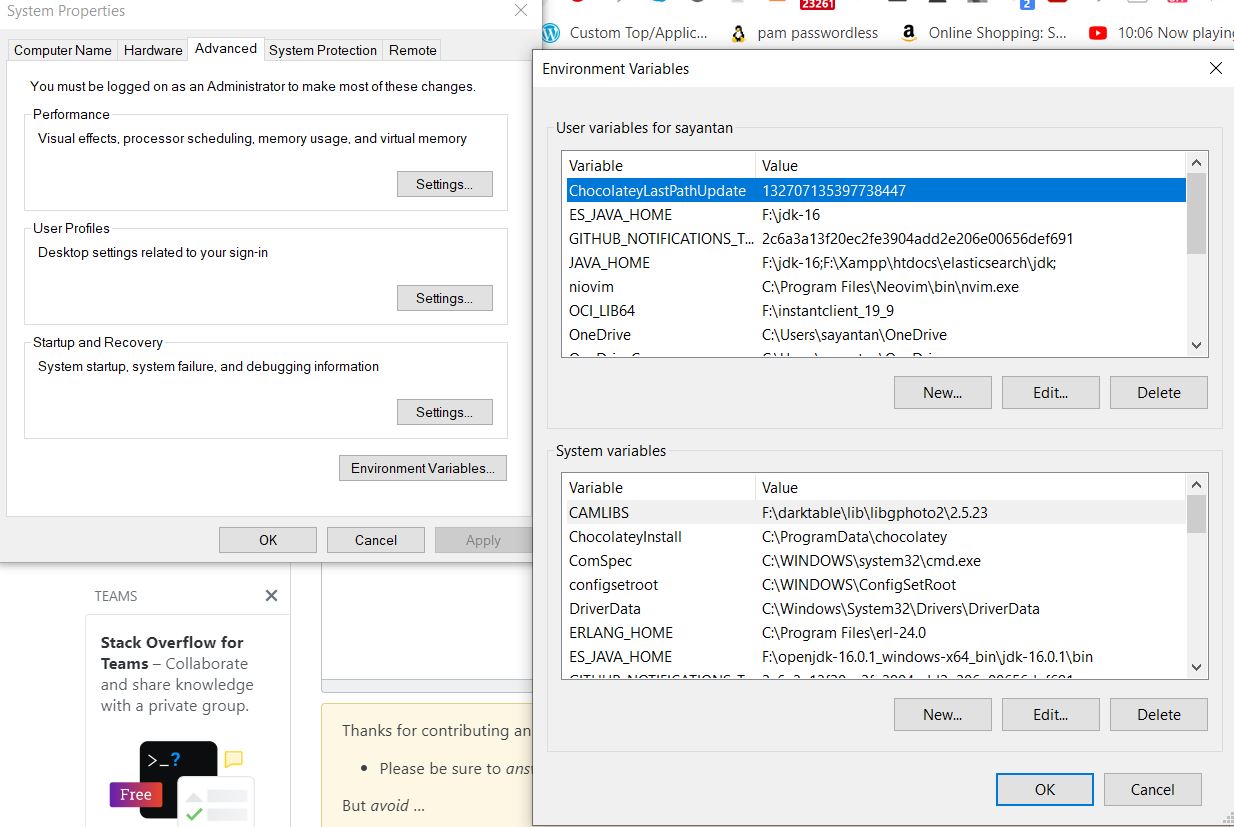The height and width of the screenshot is (827, 1234).
Task: Sort user variables by Value column header
Action: coord(970,166)
